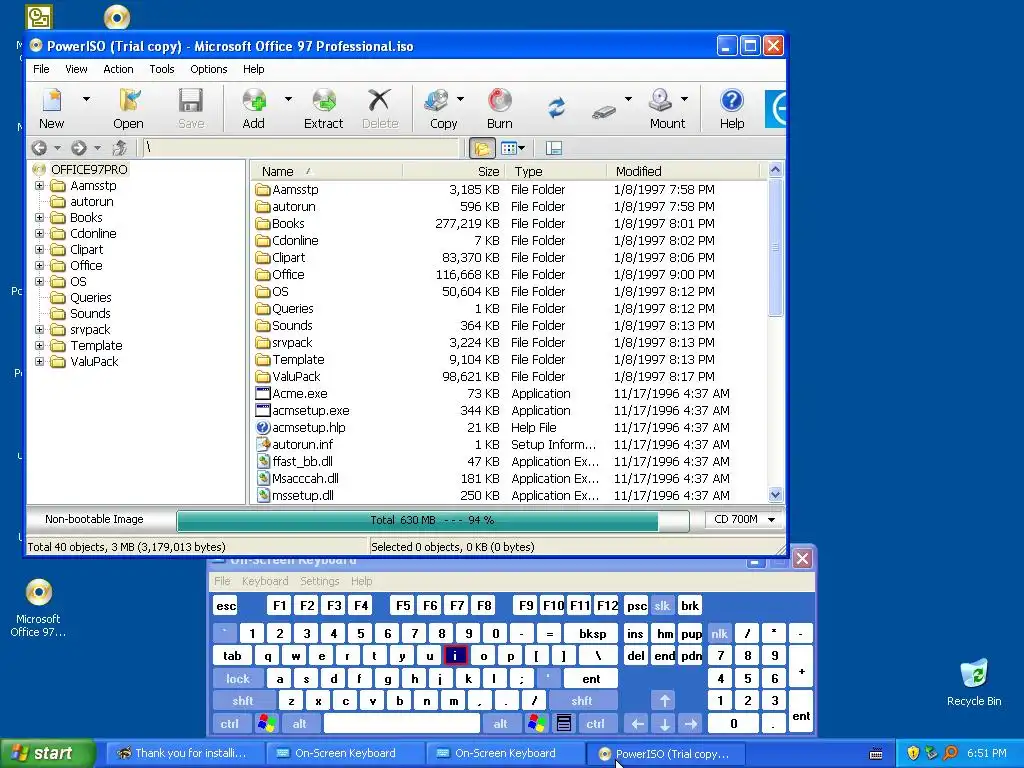The width and height of the screenshot is (1024, 768).
Task: Toggle the left shft key on keyboard
Action: [x=242, y=701]
